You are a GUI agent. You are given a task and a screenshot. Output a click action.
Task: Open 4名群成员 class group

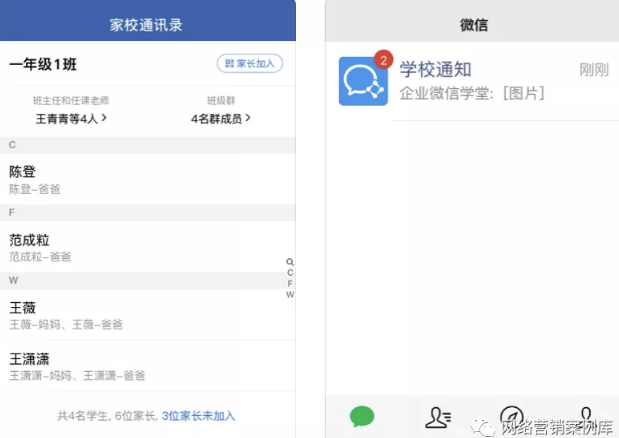click(221, 118)
